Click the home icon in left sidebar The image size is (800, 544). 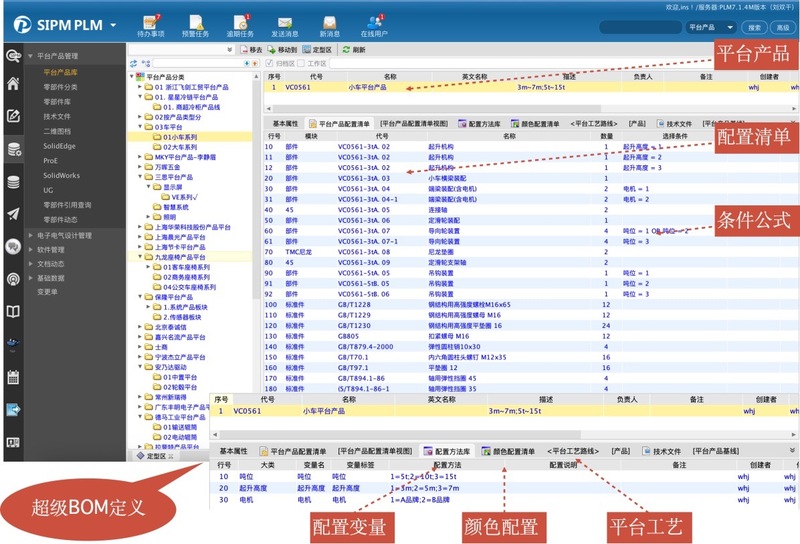[13, 84]
